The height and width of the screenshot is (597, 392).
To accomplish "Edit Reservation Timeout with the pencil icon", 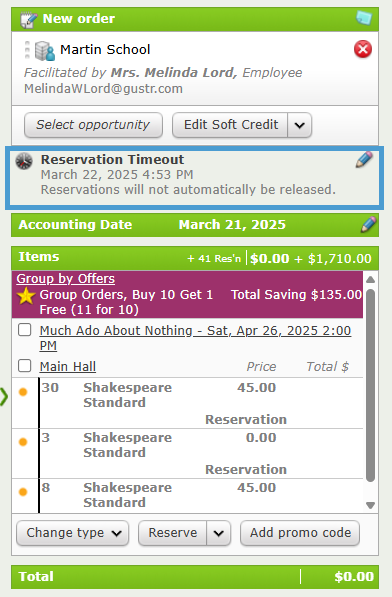I will pos(364,160).
